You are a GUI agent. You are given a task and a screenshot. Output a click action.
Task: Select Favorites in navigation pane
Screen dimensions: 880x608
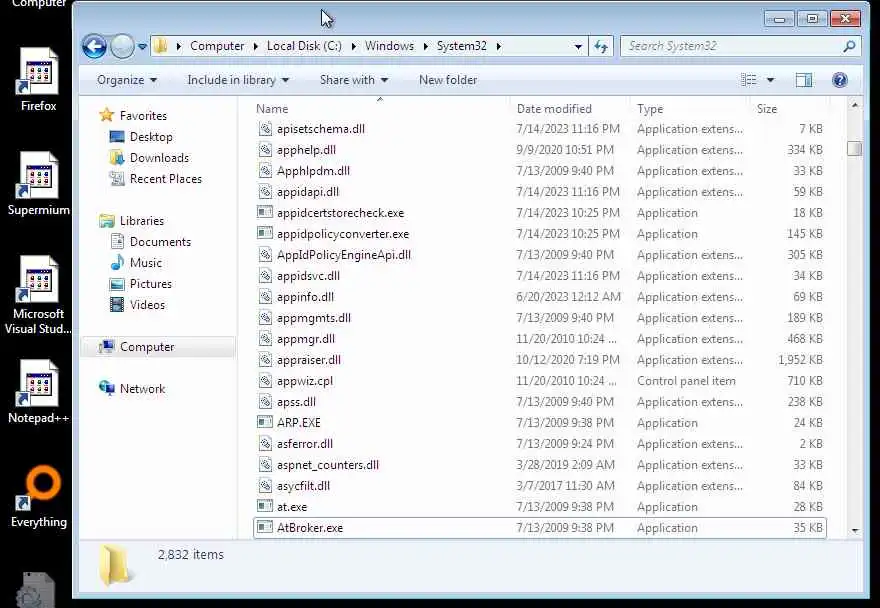point(143,116)
